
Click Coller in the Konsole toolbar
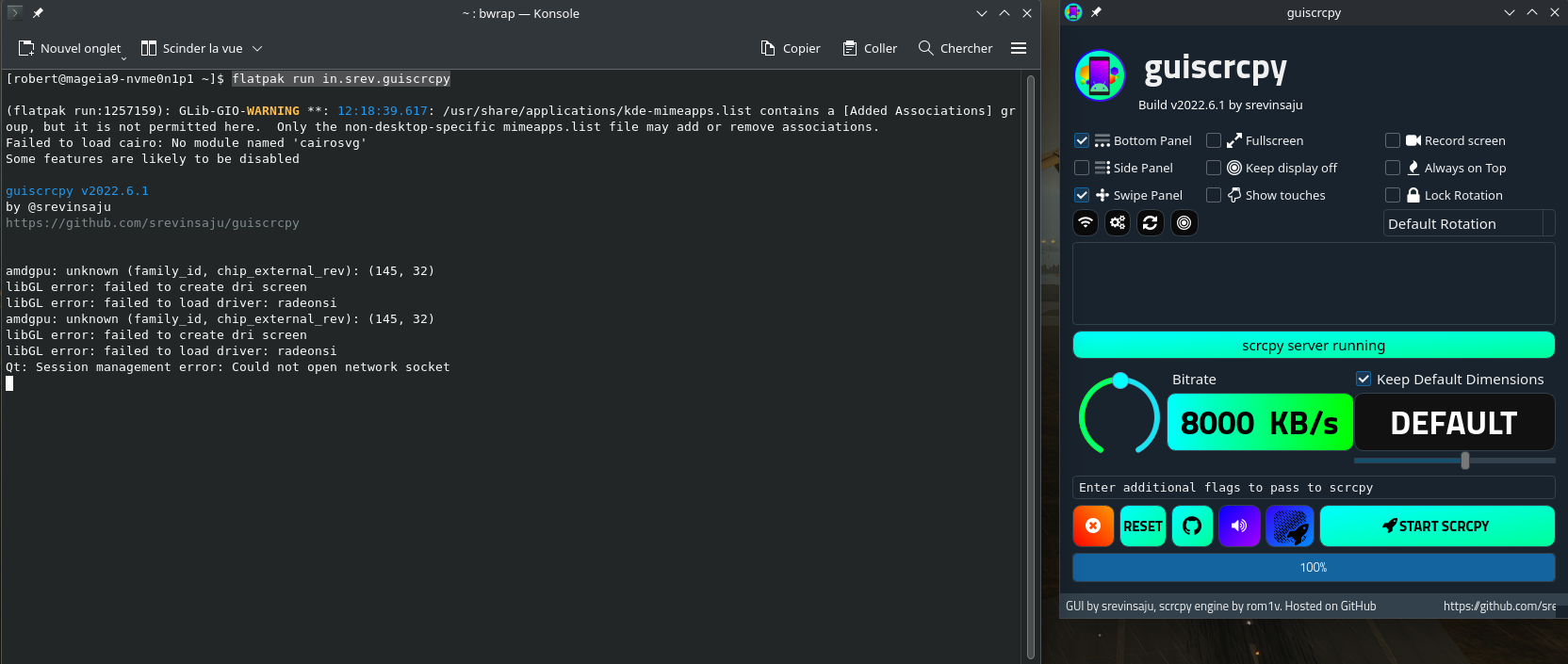pos(870,48)
